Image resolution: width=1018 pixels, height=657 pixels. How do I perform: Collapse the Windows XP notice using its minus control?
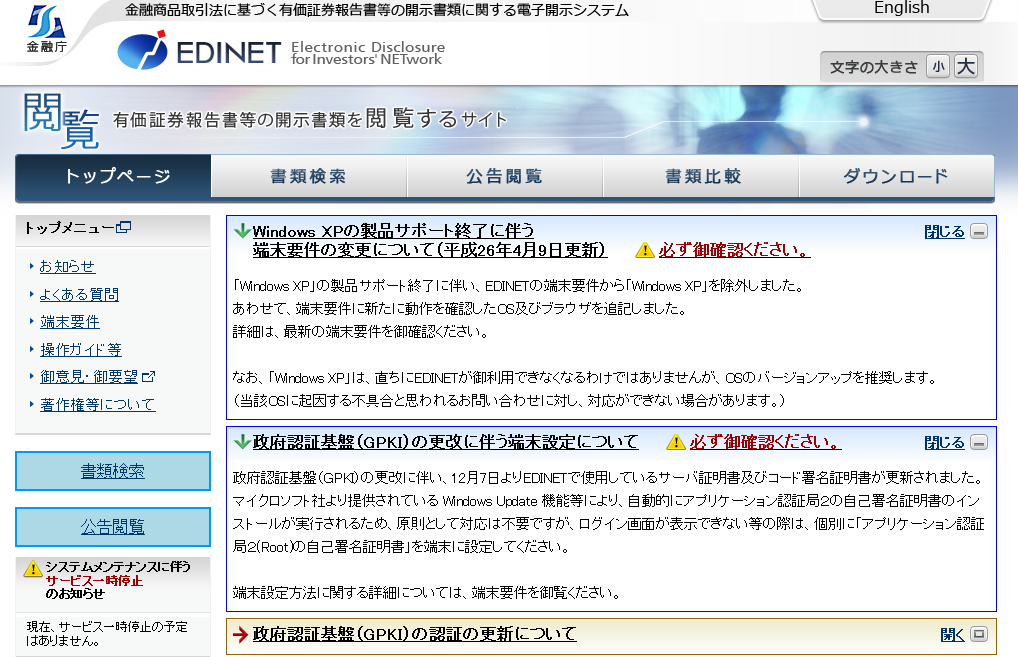coord(981,229)
